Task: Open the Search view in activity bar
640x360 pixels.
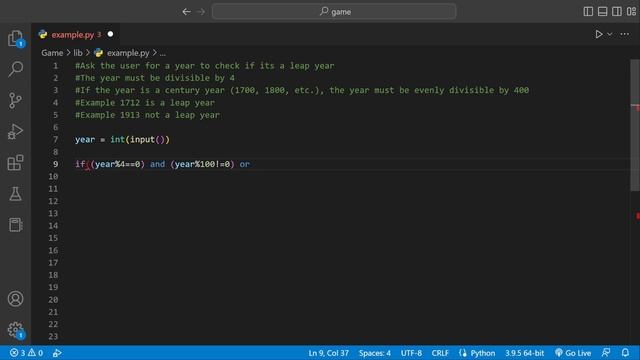Action: [16, 69]
